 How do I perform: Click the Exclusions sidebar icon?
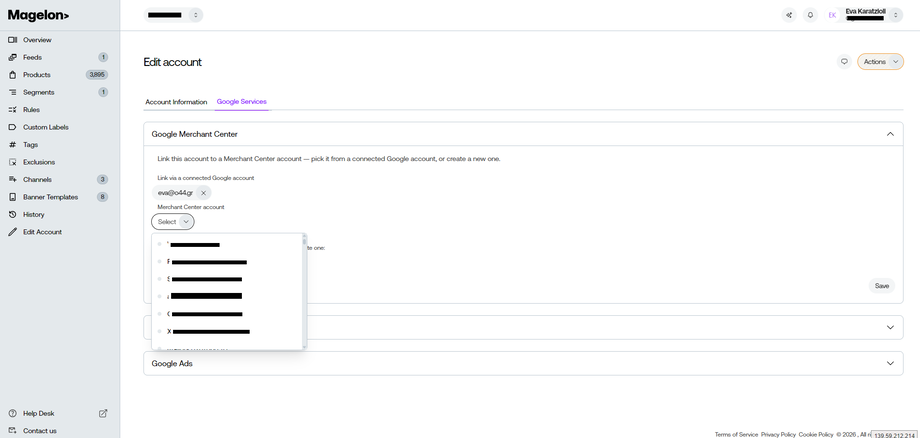point(13,162)
